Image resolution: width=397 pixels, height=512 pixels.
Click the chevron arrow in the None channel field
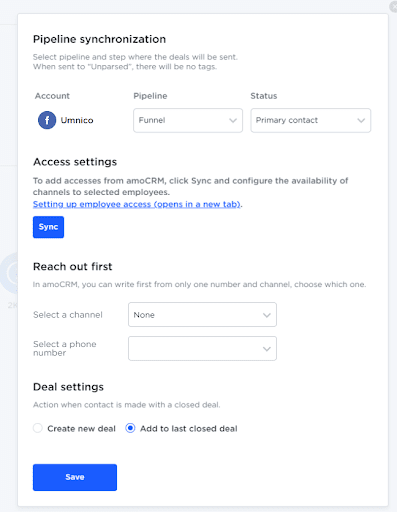coord(267,315)
